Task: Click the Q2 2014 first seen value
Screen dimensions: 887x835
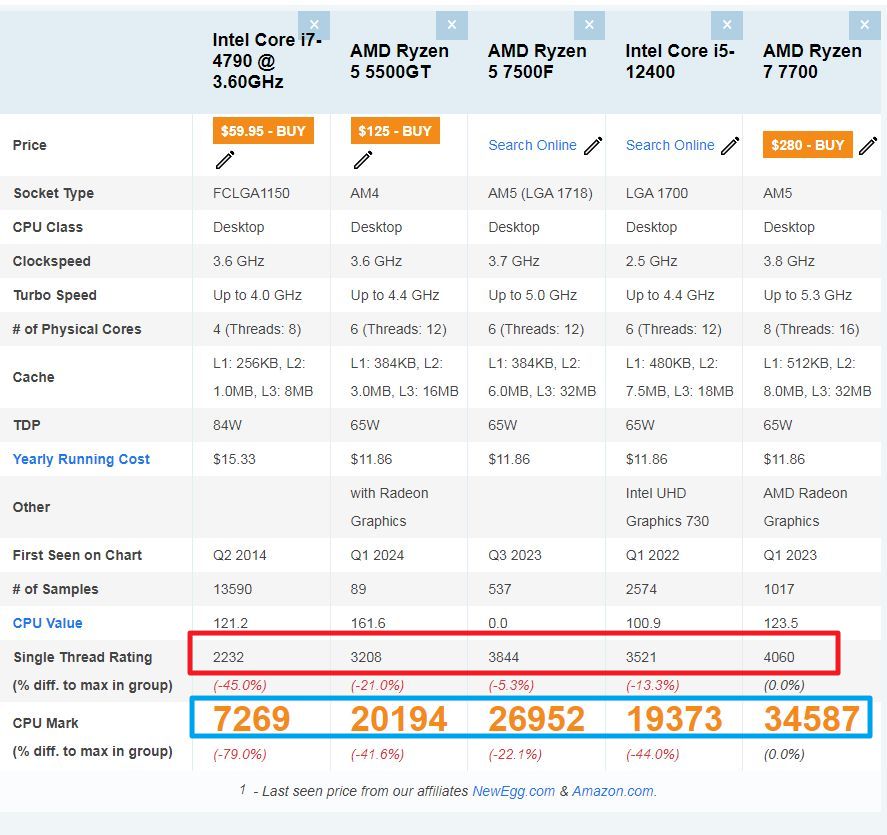Action: (239, 555)
